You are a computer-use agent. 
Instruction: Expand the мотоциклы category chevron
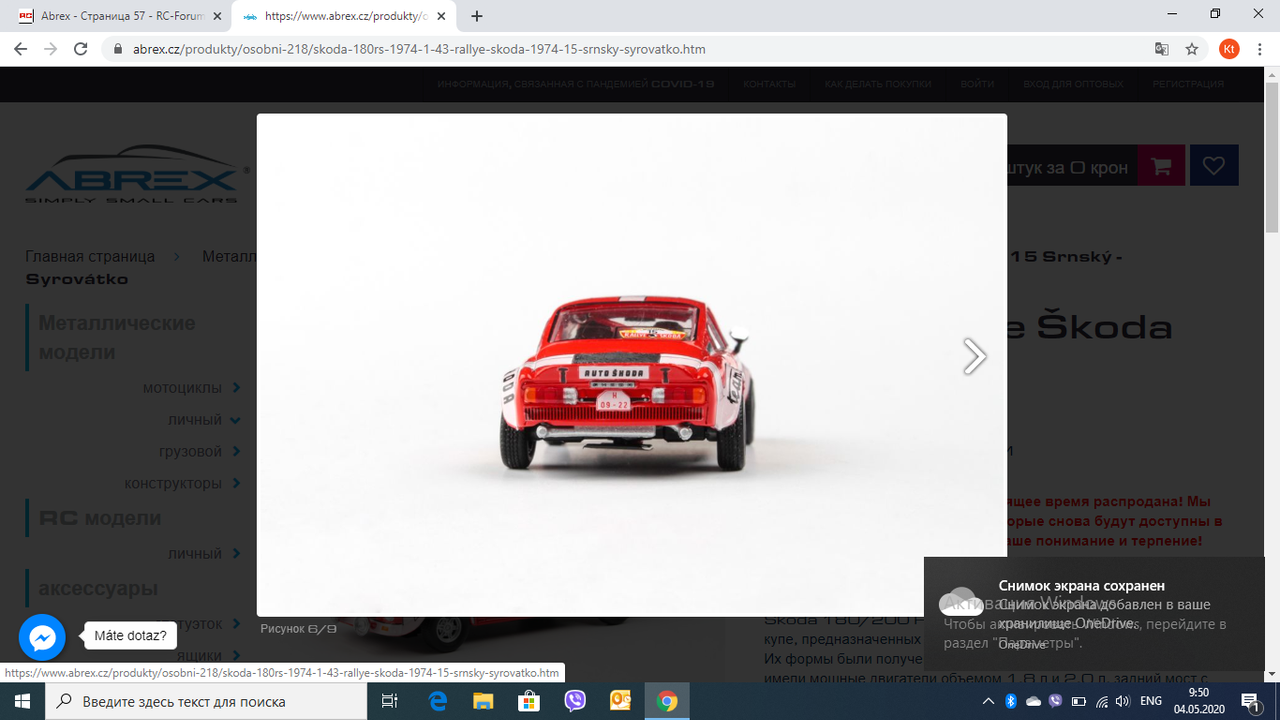(236, 387)
